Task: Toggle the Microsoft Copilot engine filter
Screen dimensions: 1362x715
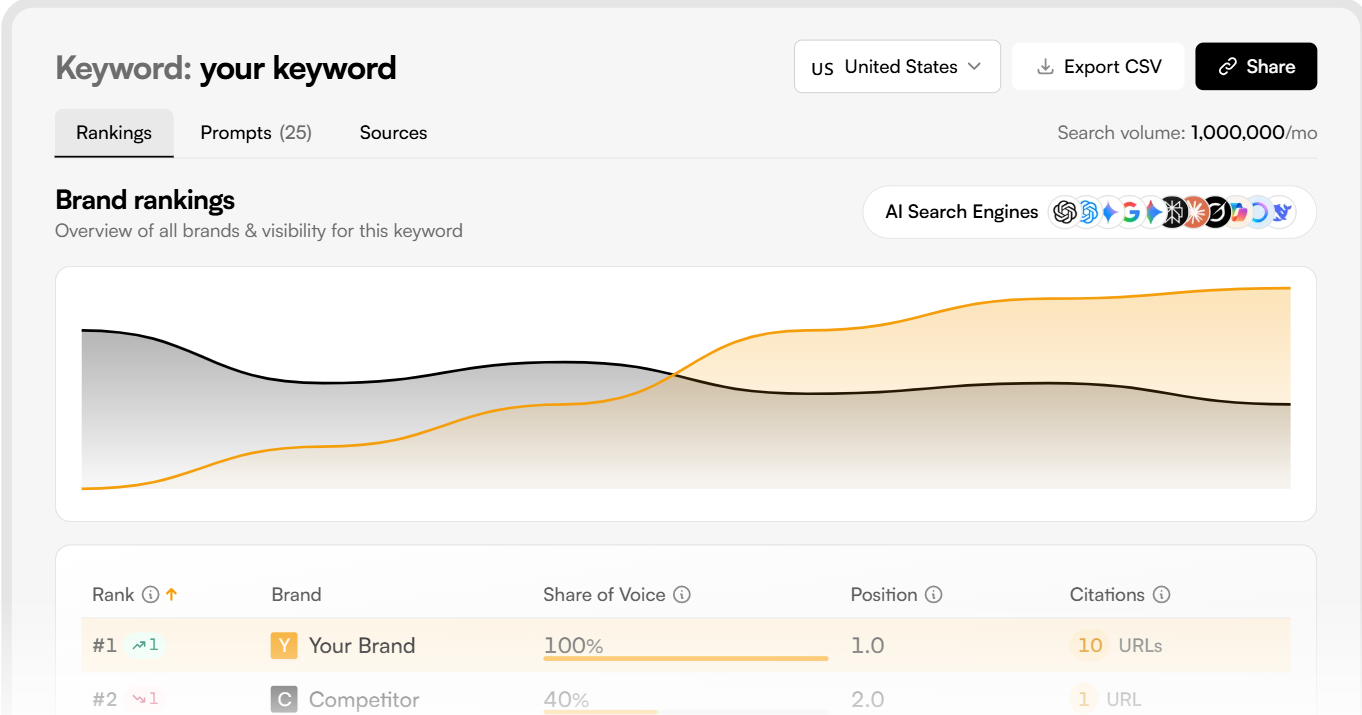Action: coord(1240,212)
